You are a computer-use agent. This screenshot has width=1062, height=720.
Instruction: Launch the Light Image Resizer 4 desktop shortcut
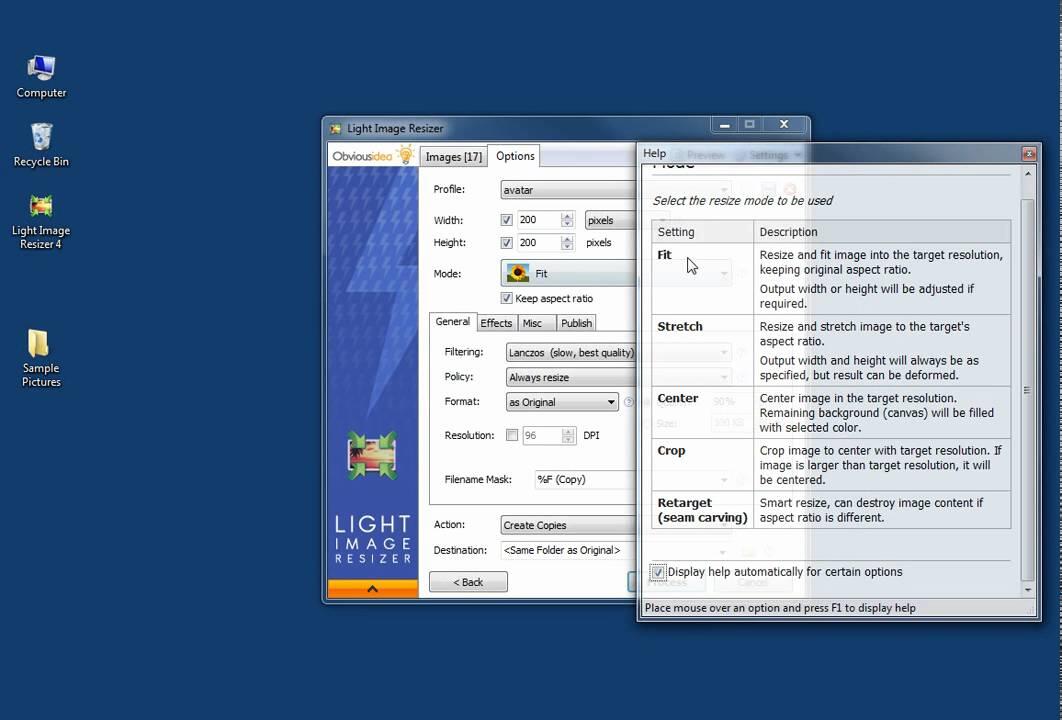41,220
